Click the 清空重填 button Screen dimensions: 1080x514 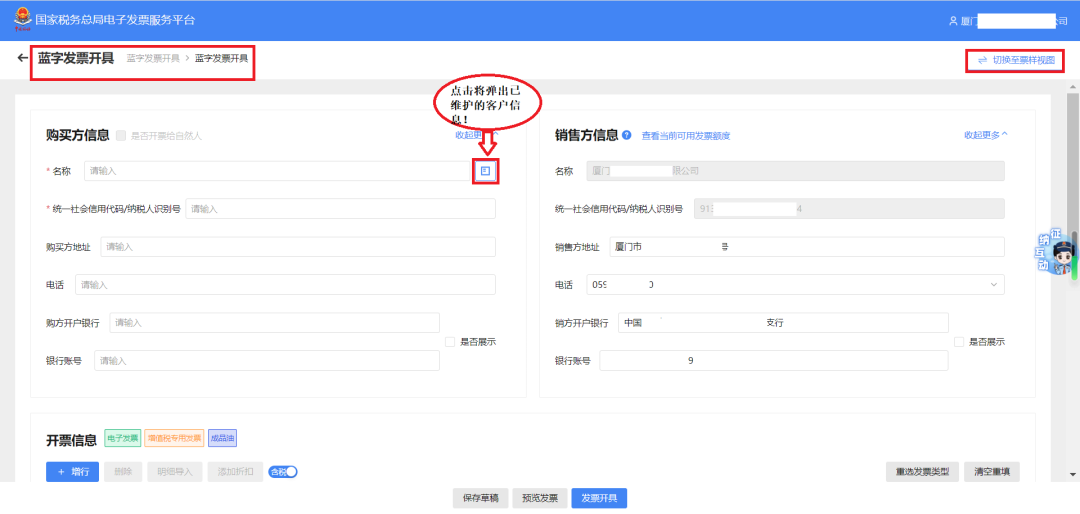click(x=992, y=472)
